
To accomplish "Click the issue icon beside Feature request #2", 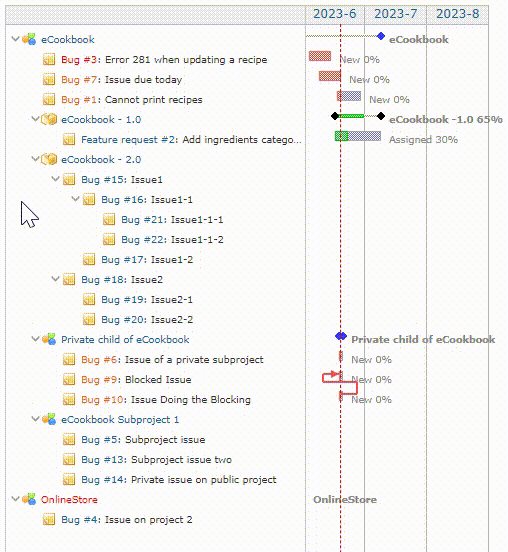I will [69, 139].
